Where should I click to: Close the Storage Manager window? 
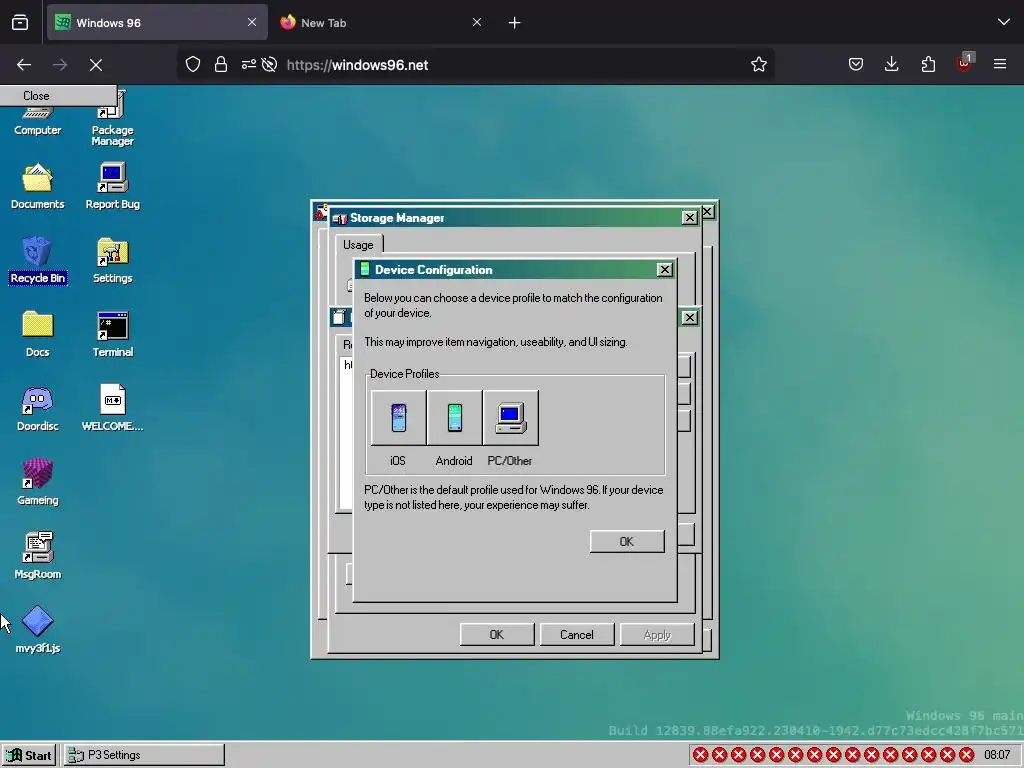click(689, 217)
